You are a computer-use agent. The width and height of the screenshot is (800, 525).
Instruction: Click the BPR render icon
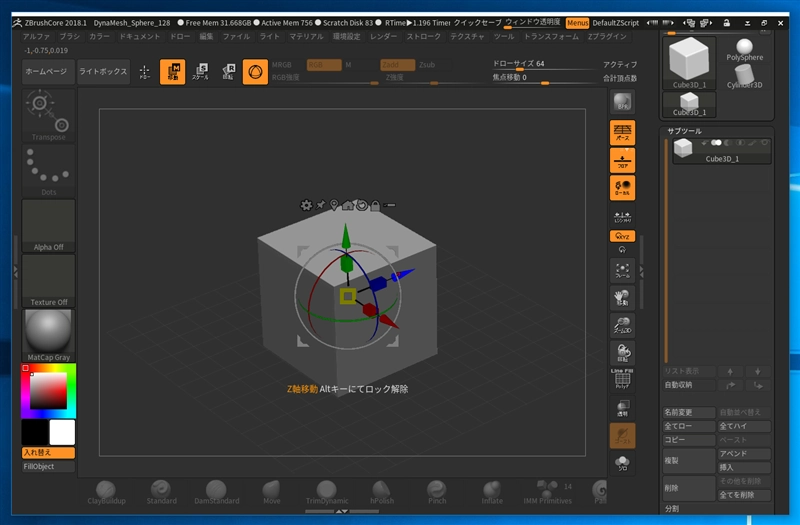(622, 102)
